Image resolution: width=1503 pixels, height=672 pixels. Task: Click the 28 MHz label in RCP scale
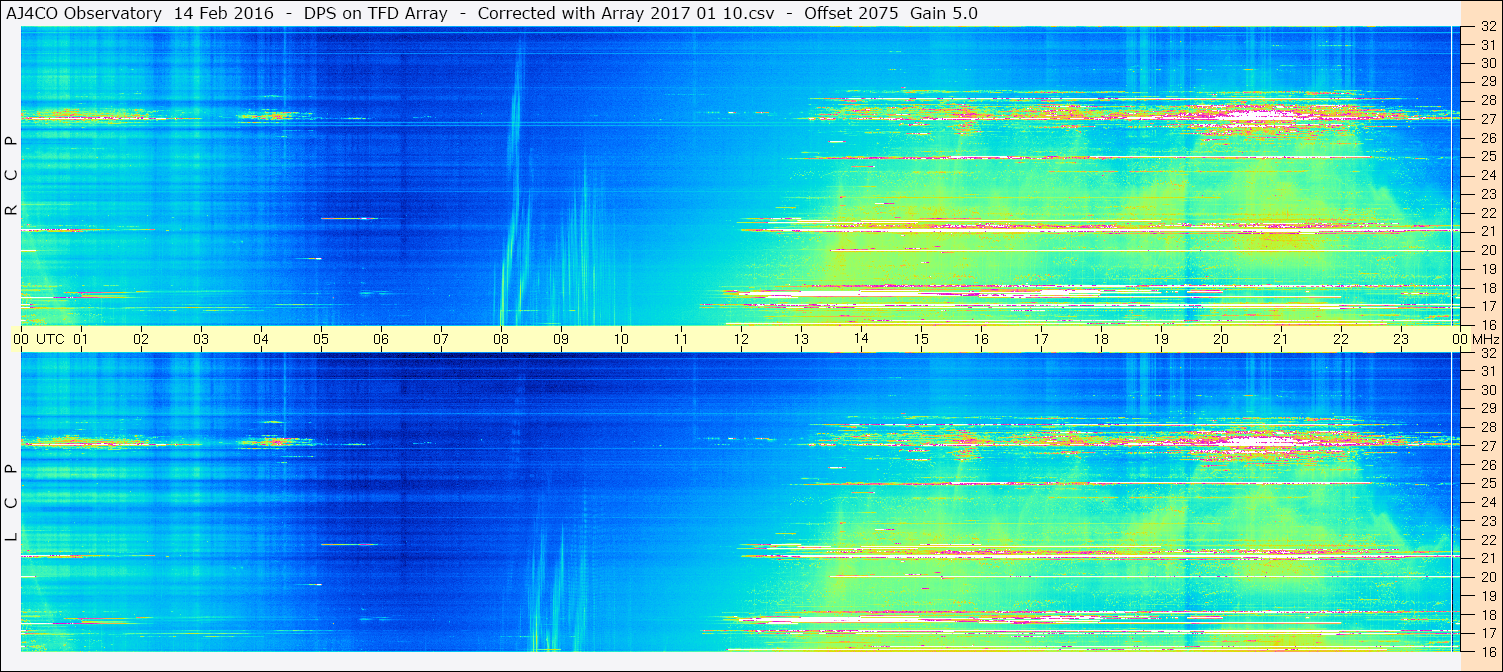pyautogui.click(x=1487, y=100)
